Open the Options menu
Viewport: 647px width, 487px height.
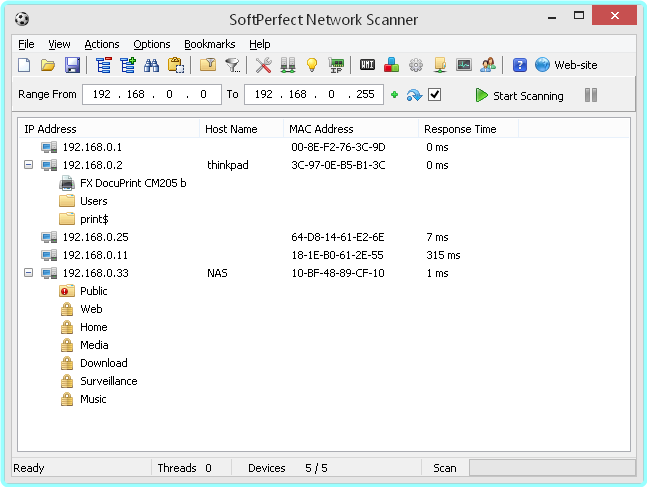(152, 44)
